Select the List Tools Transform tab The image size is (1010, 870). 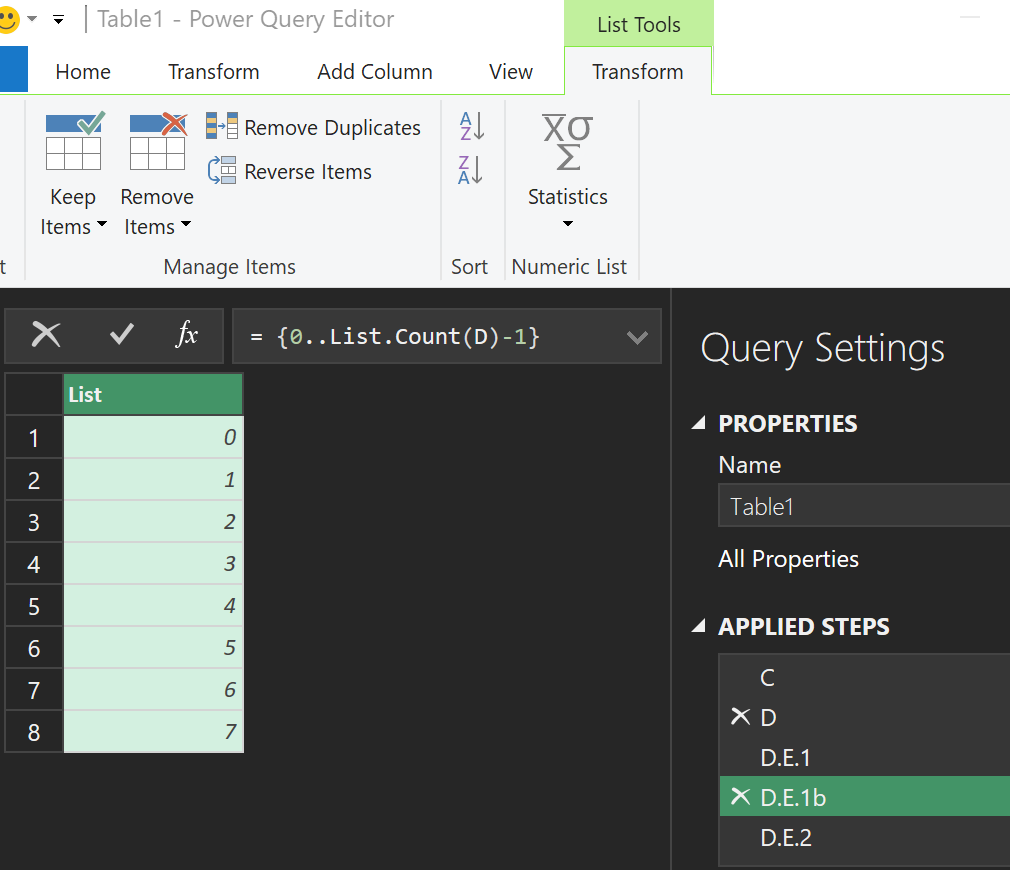638,71
